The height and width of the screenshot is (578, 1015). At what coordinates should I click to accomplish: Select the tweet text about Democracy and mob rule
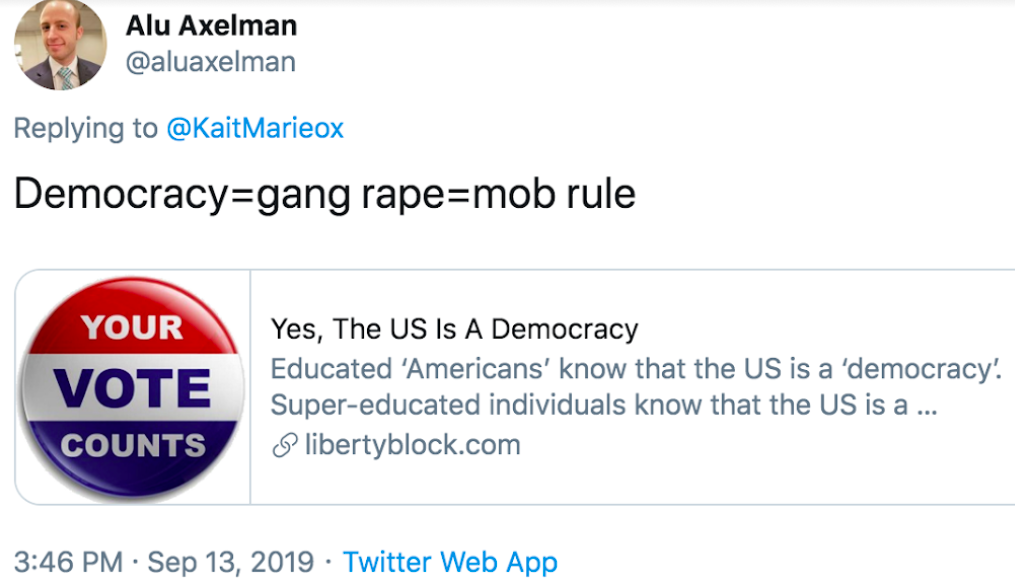[x=325, y=193]
